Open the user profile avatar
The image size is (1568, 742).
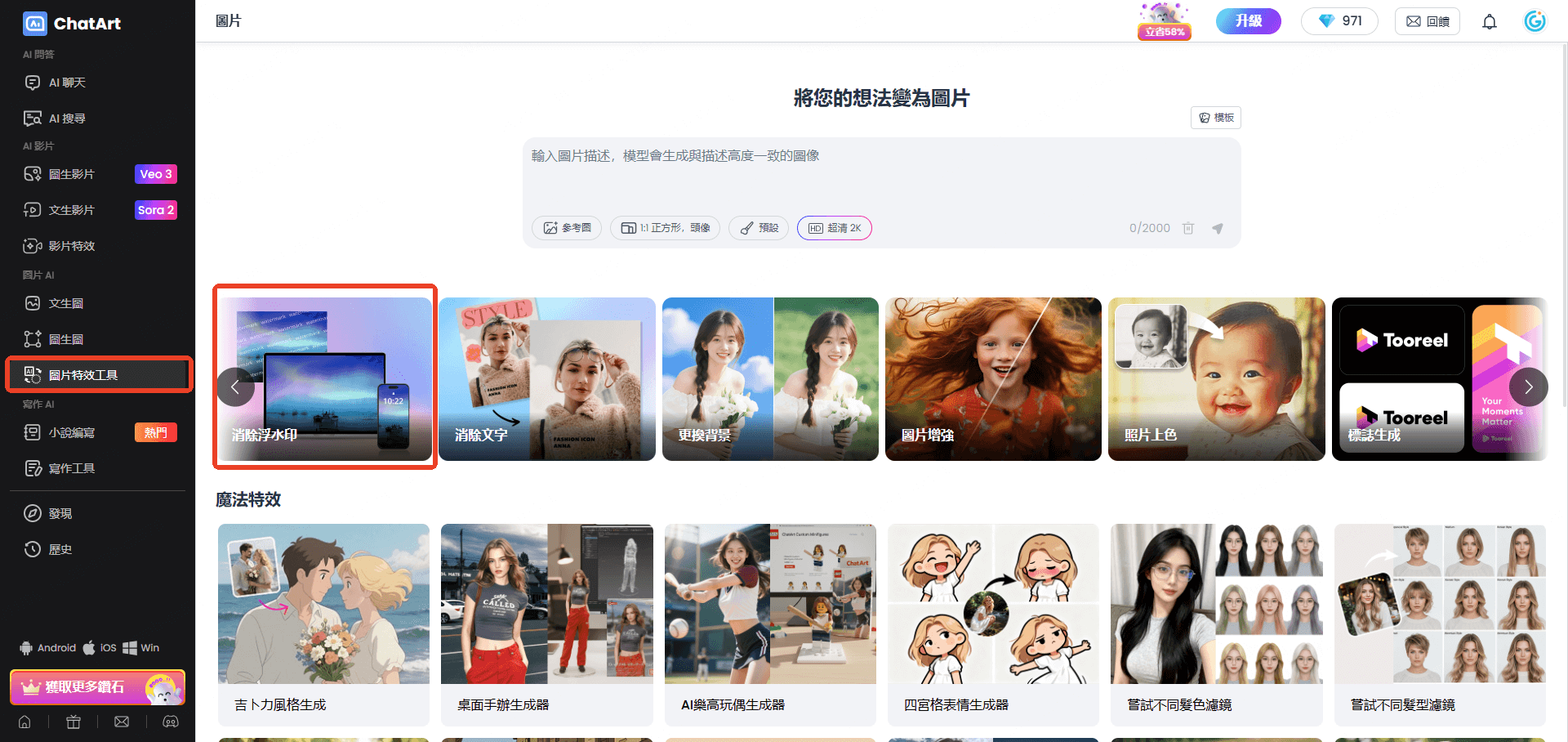click(x=1535, y=21)
